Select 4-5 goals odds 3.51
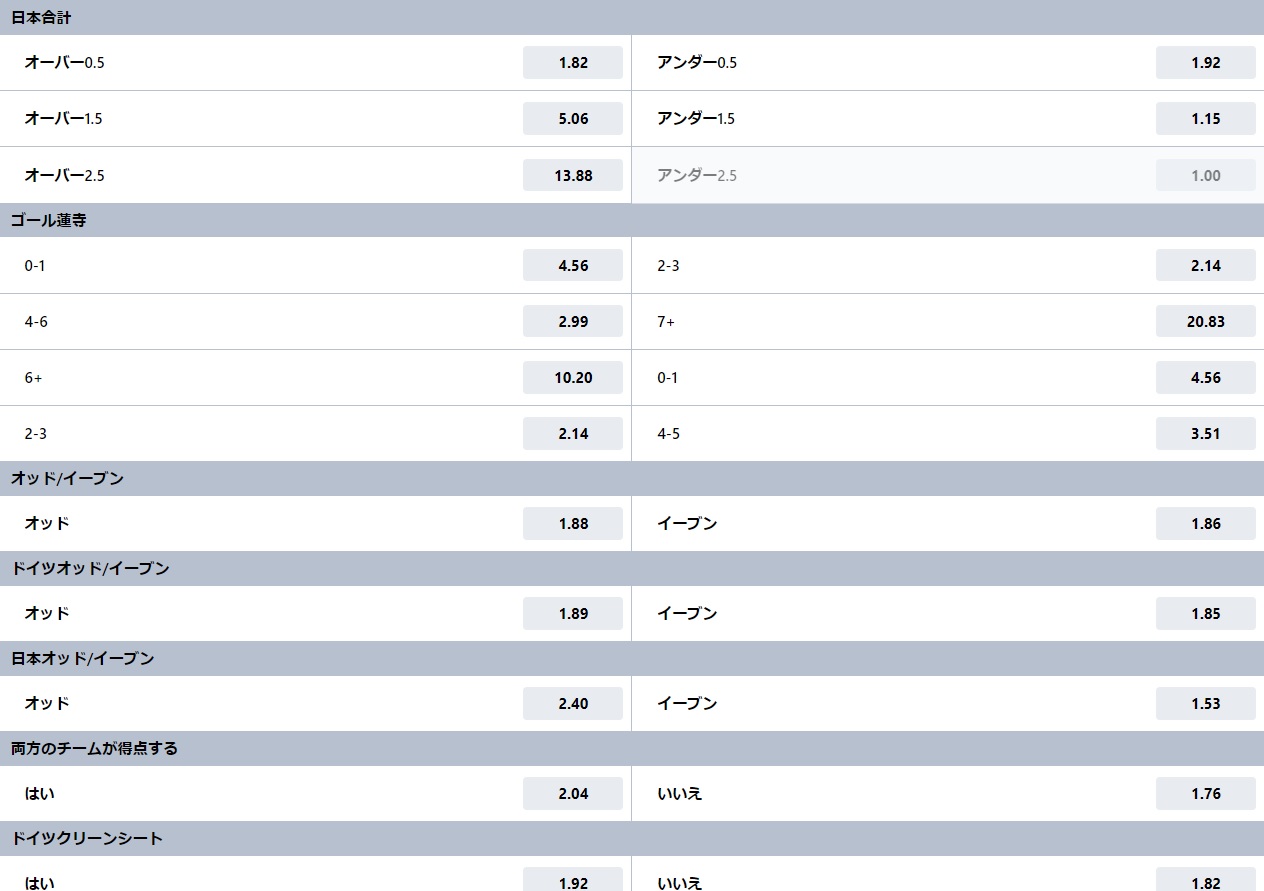 pos(1205,433)
